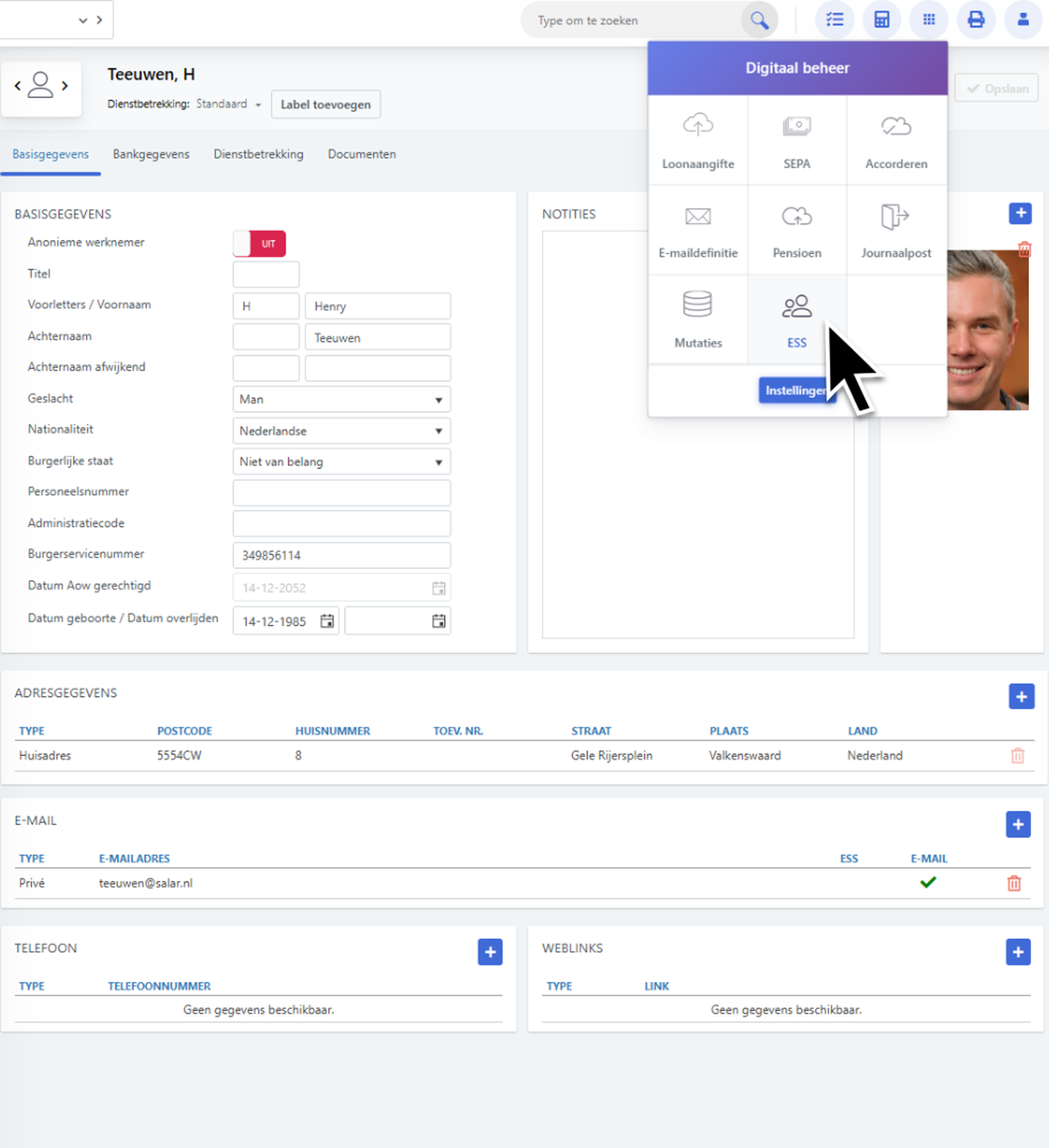The width and height of the screenshot is (1049, 1148).
Task: Click the calculator icon in top toolbar
Action: click(x=882, y=20)
